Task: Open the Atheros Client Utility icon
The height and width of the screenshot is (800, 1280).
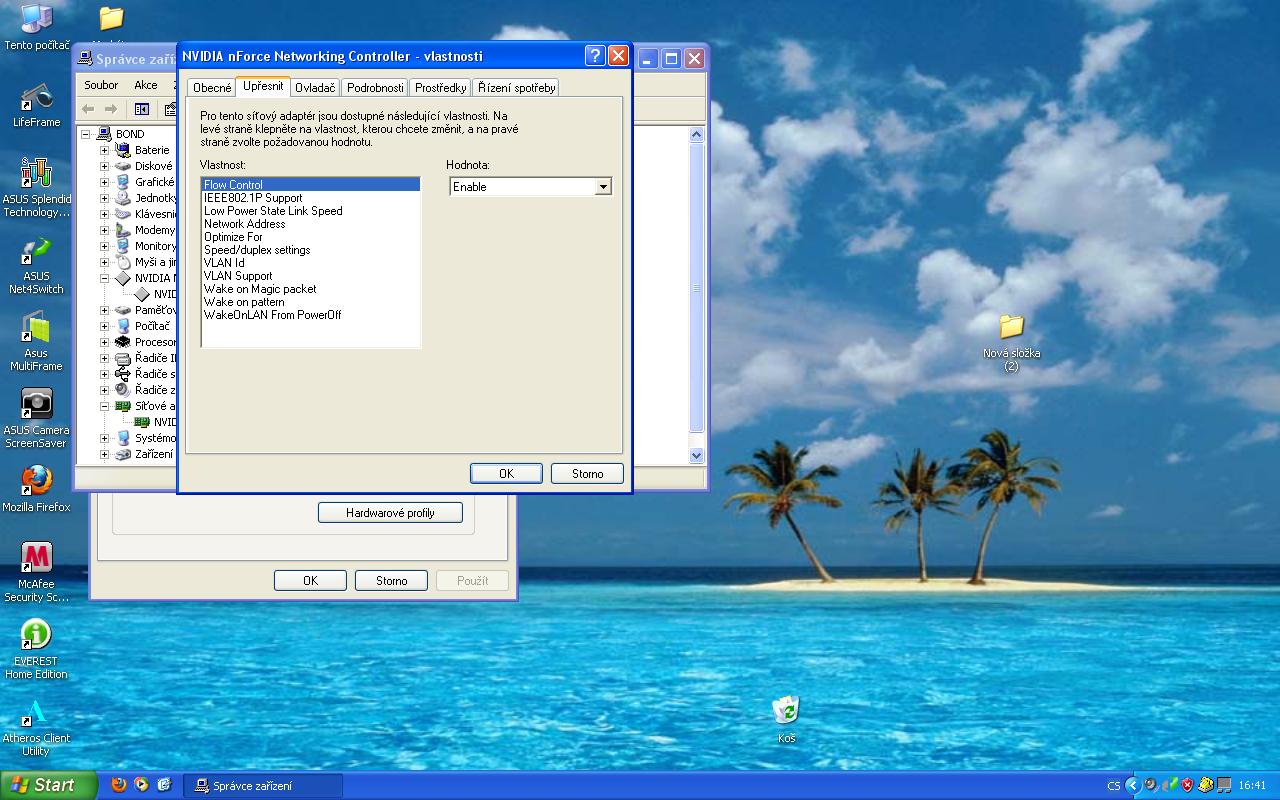Action: (36, 727)
